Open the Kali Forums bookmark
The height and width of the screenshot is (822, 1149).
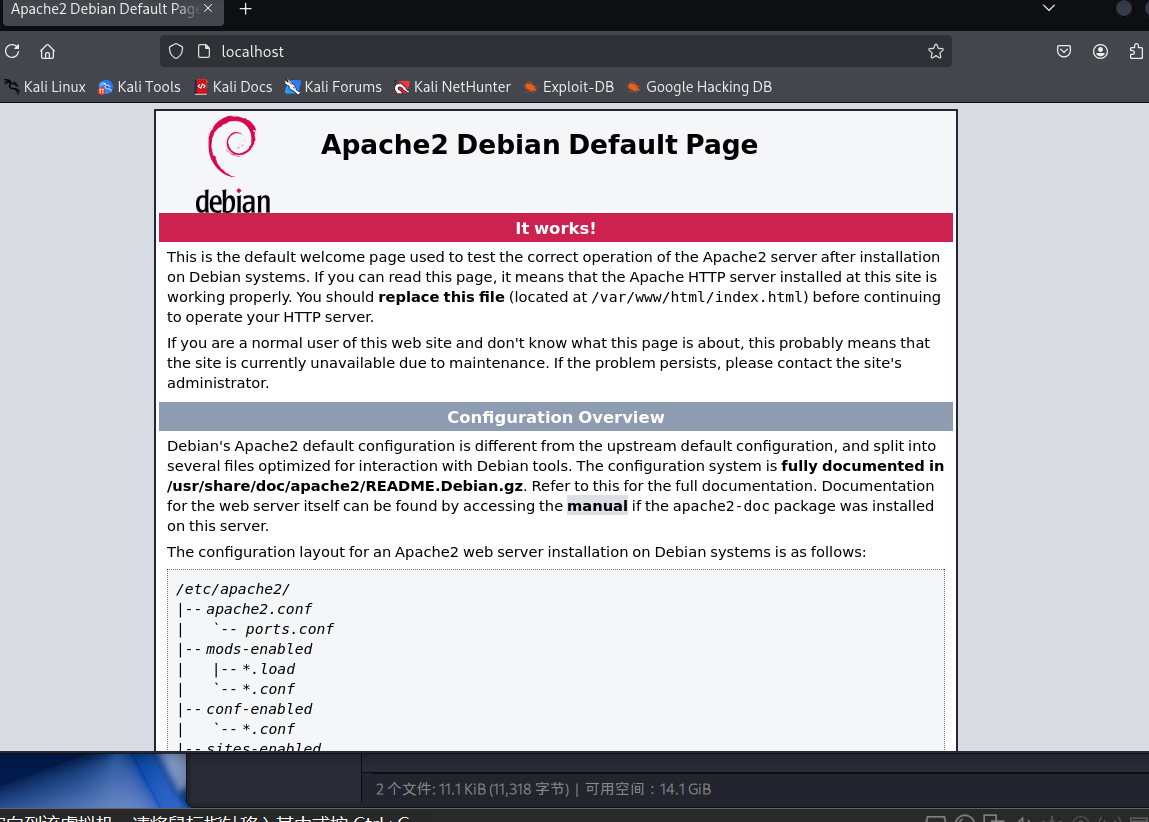pos(333,86)
